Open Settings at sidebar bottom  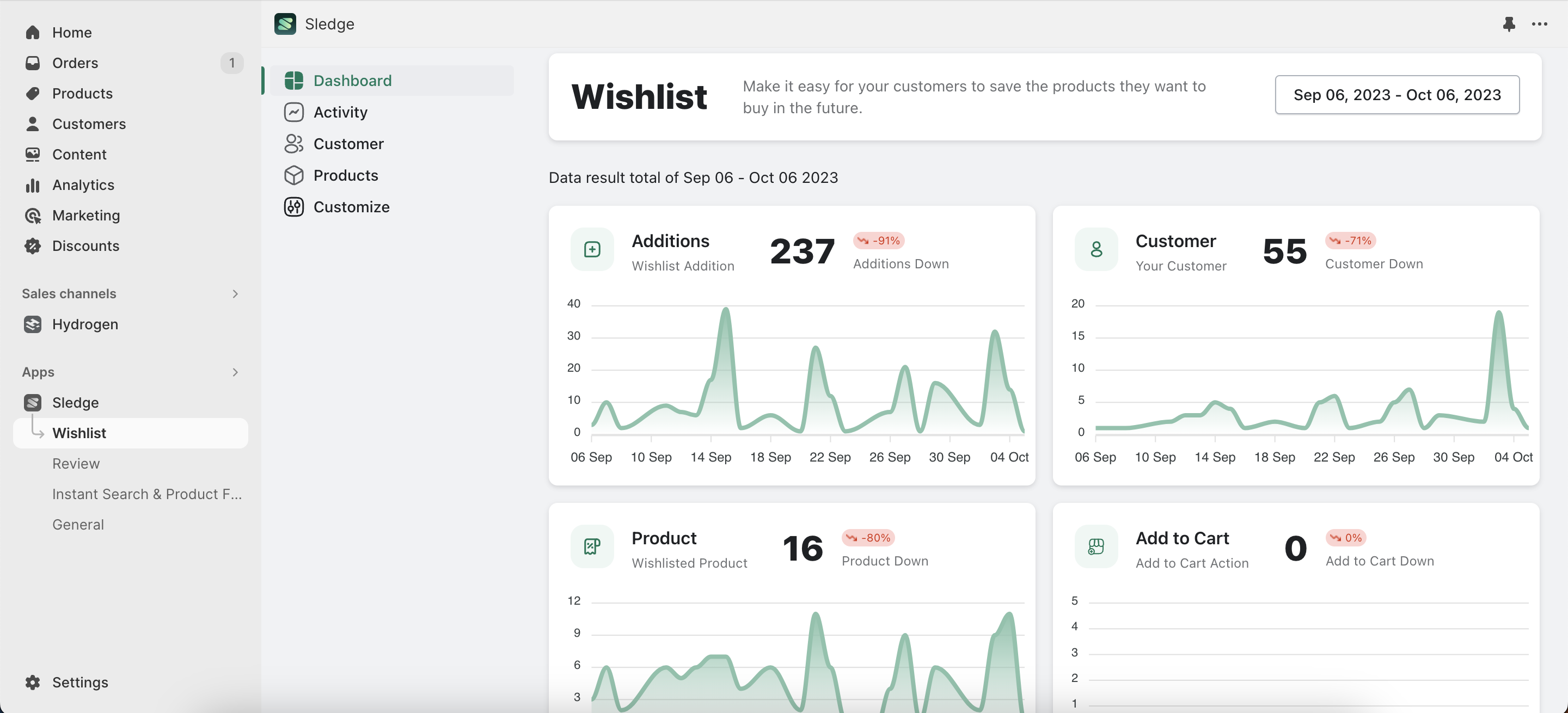(79, 682)
